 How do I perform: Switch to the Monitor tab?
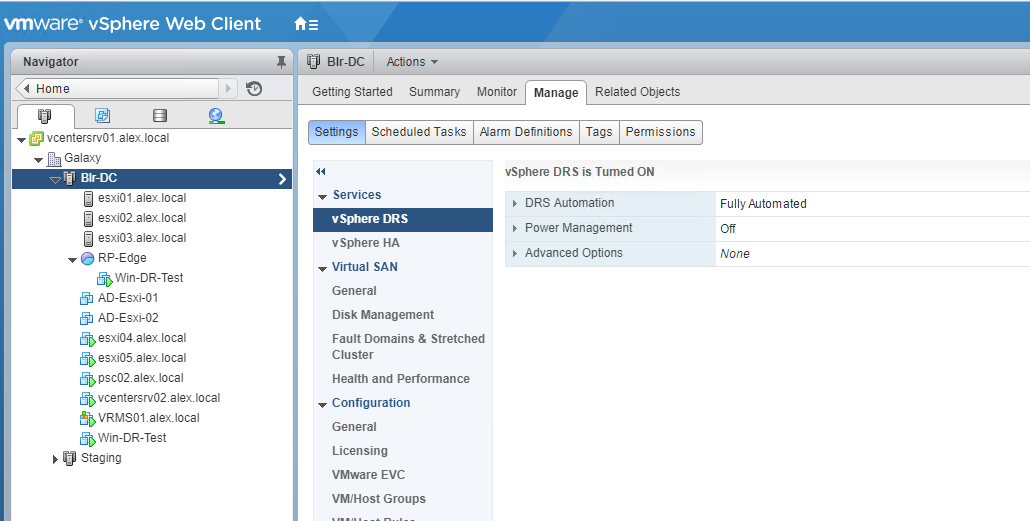point(496,92)
